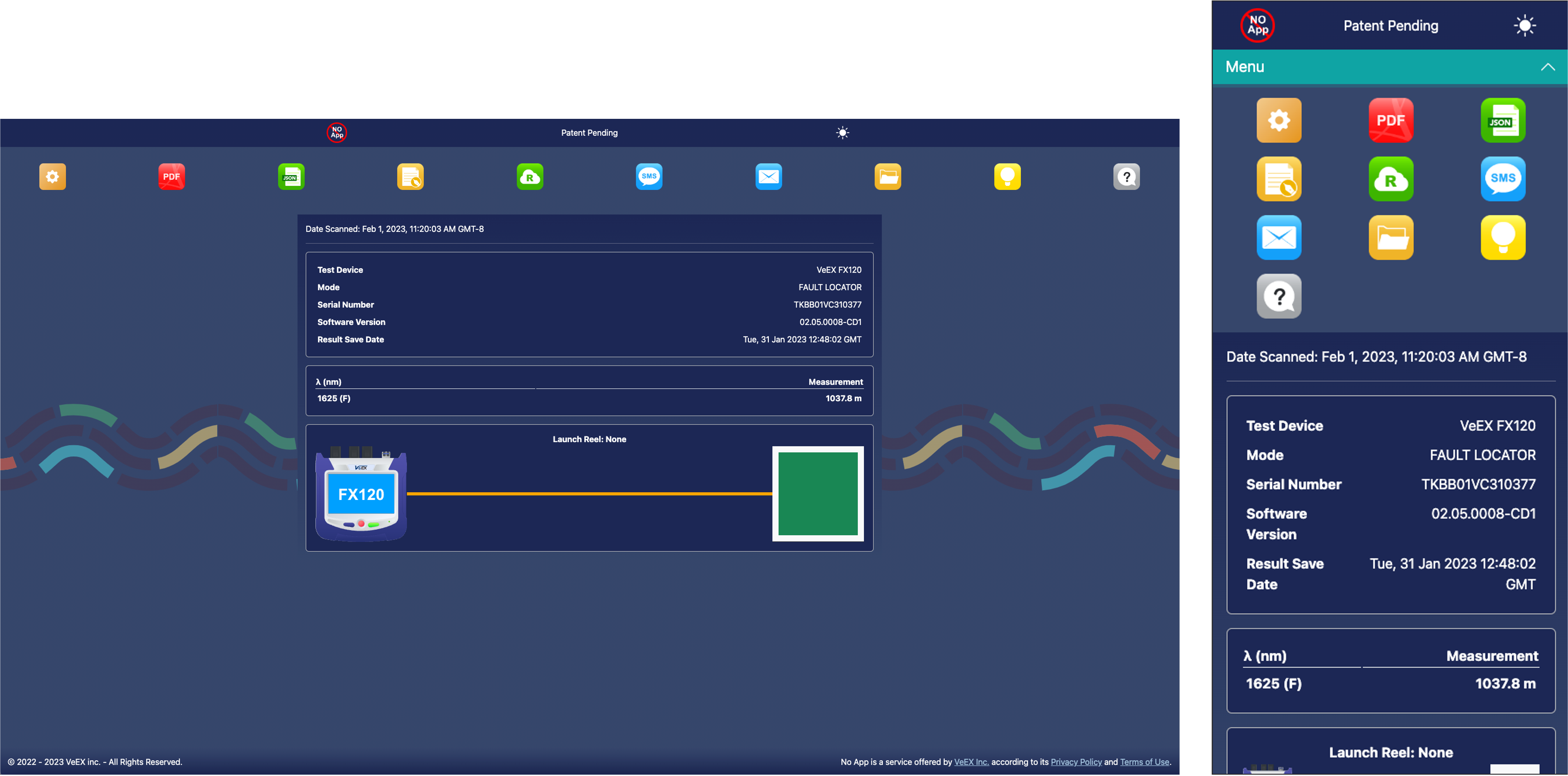Click 'Launch Reel: None' label in desktop view
The image size is (1568, 776).
click(x=589, y=439)
